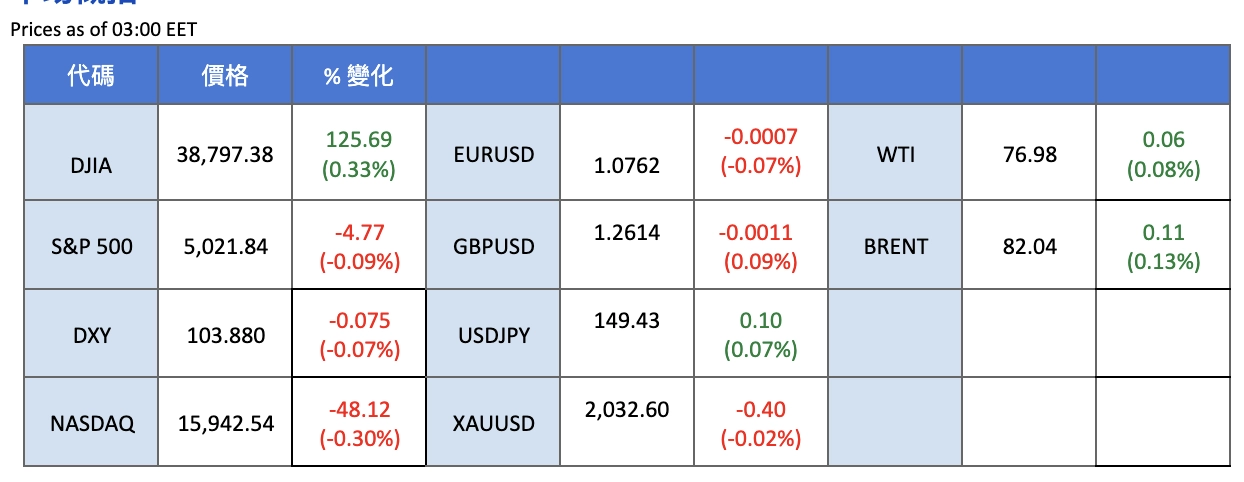Image resolution: width=1244 pixels, height=482 pixels.
Task: Select the EURUSD ticker cell
Action: point(494,155)
